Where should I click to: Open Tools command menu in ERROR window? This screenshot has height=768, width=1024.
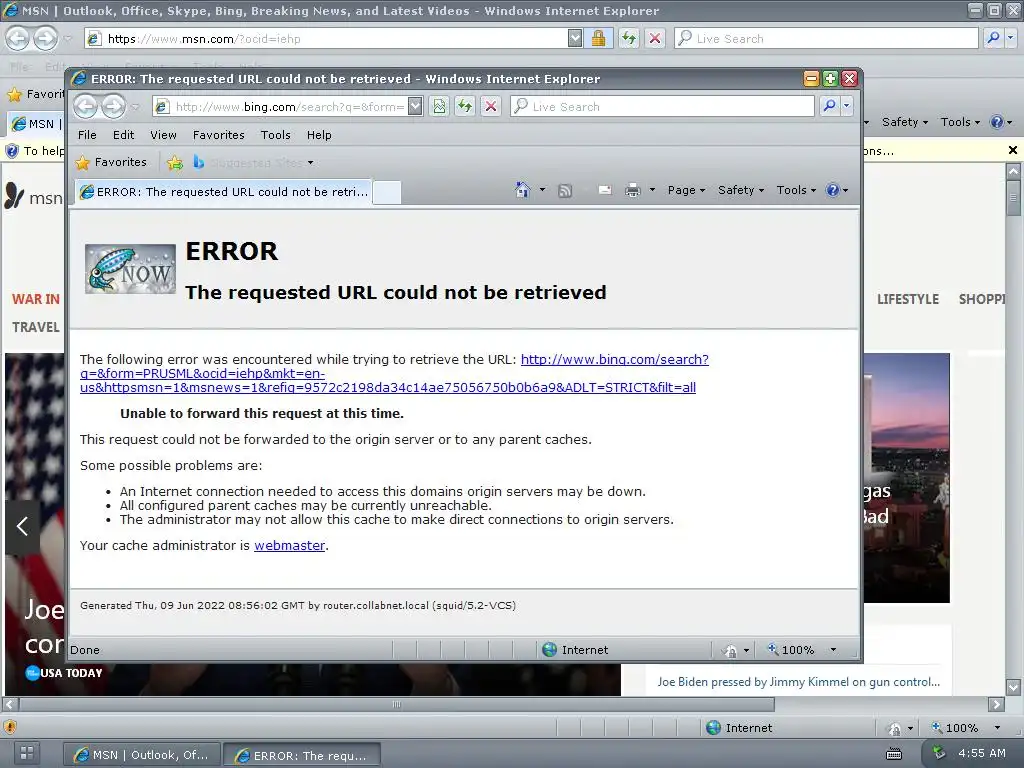tap(796, 190)
